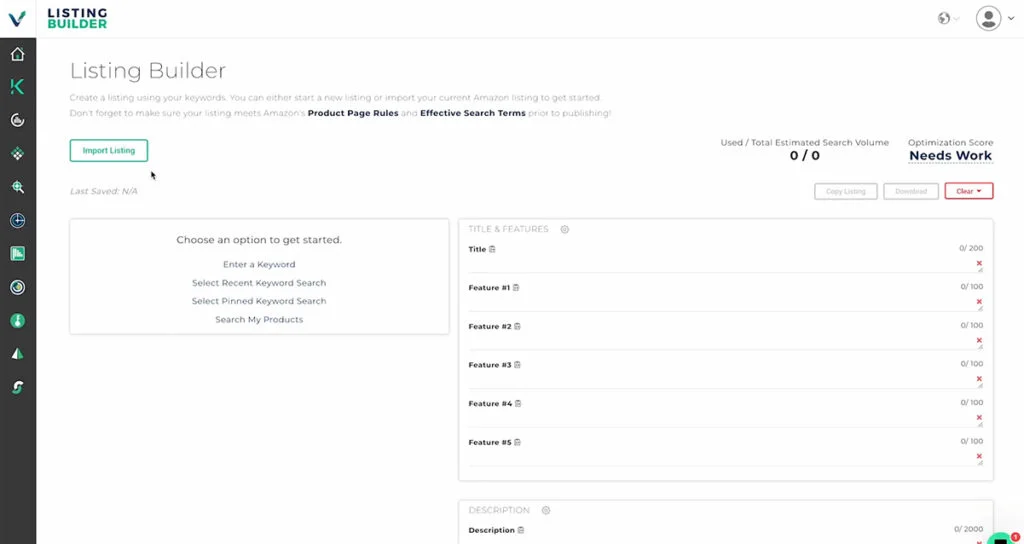
Task: Click the clipboard icon next to Description
Action: tap(520, 531)
